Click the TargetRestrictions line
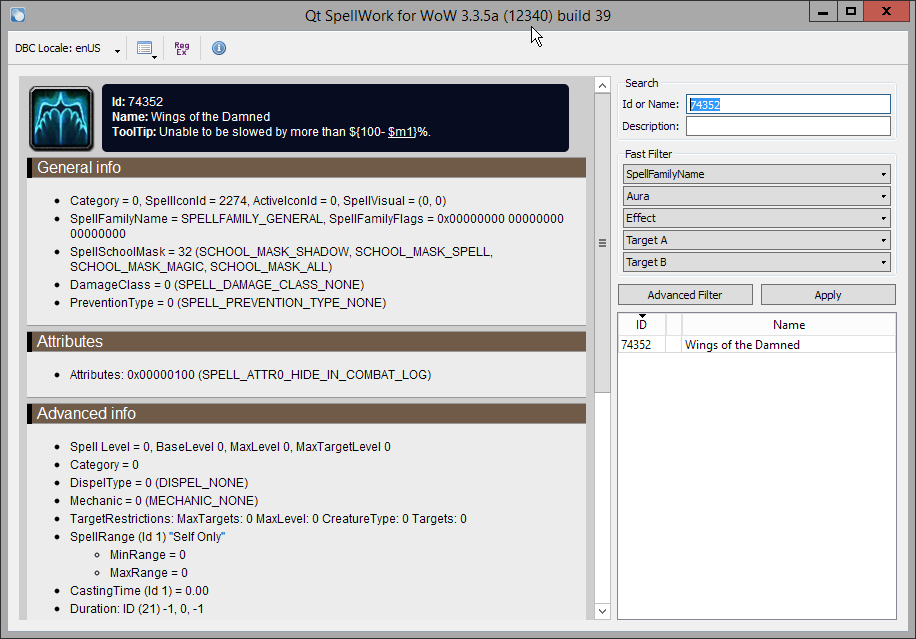 [x=268, y=519]
